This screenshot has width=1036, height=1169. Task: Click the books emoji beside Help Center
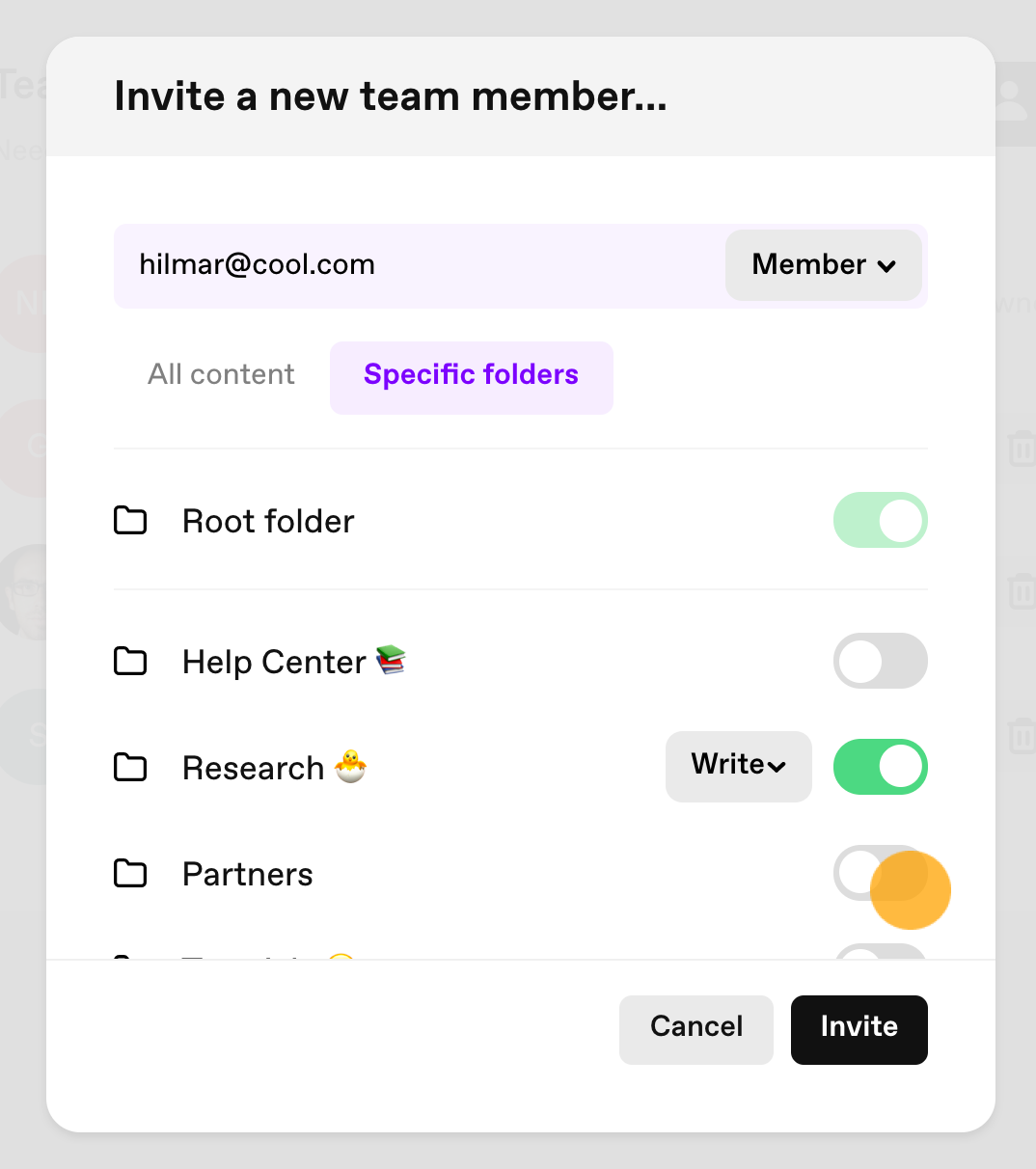click(x=391, y=660)
